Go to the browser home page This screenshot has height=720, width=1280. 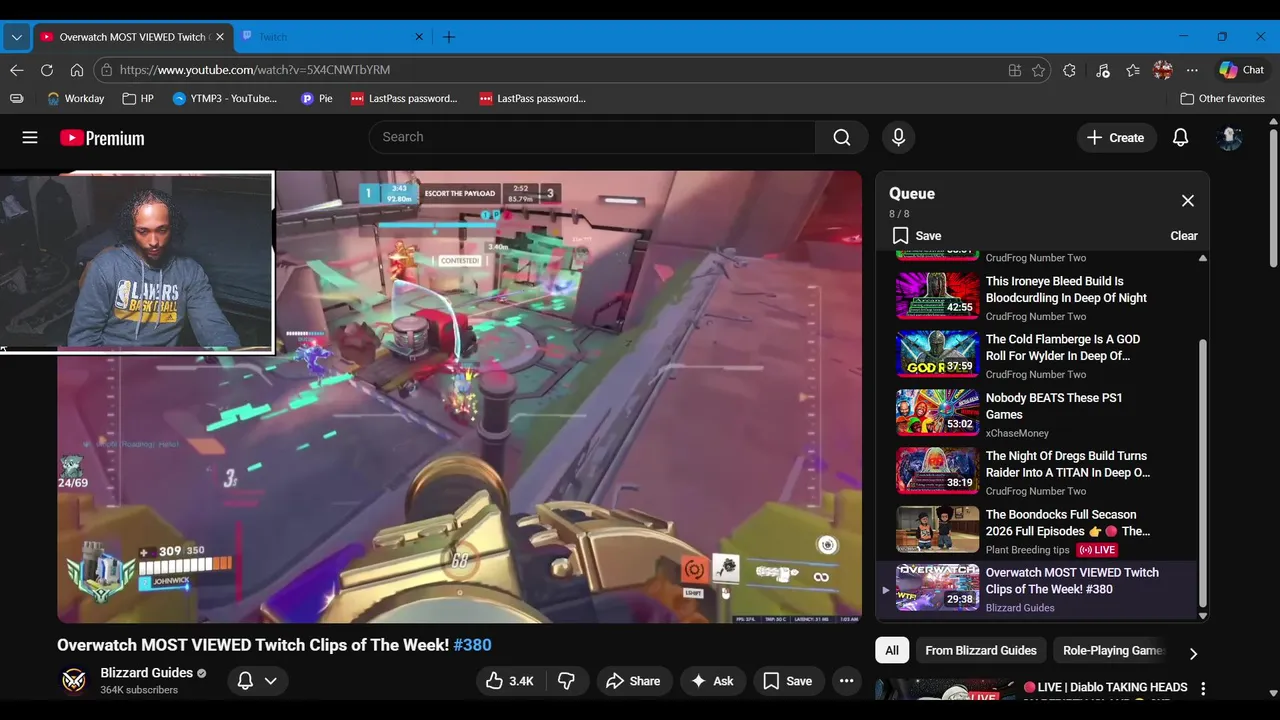click(x=76, y=70)
